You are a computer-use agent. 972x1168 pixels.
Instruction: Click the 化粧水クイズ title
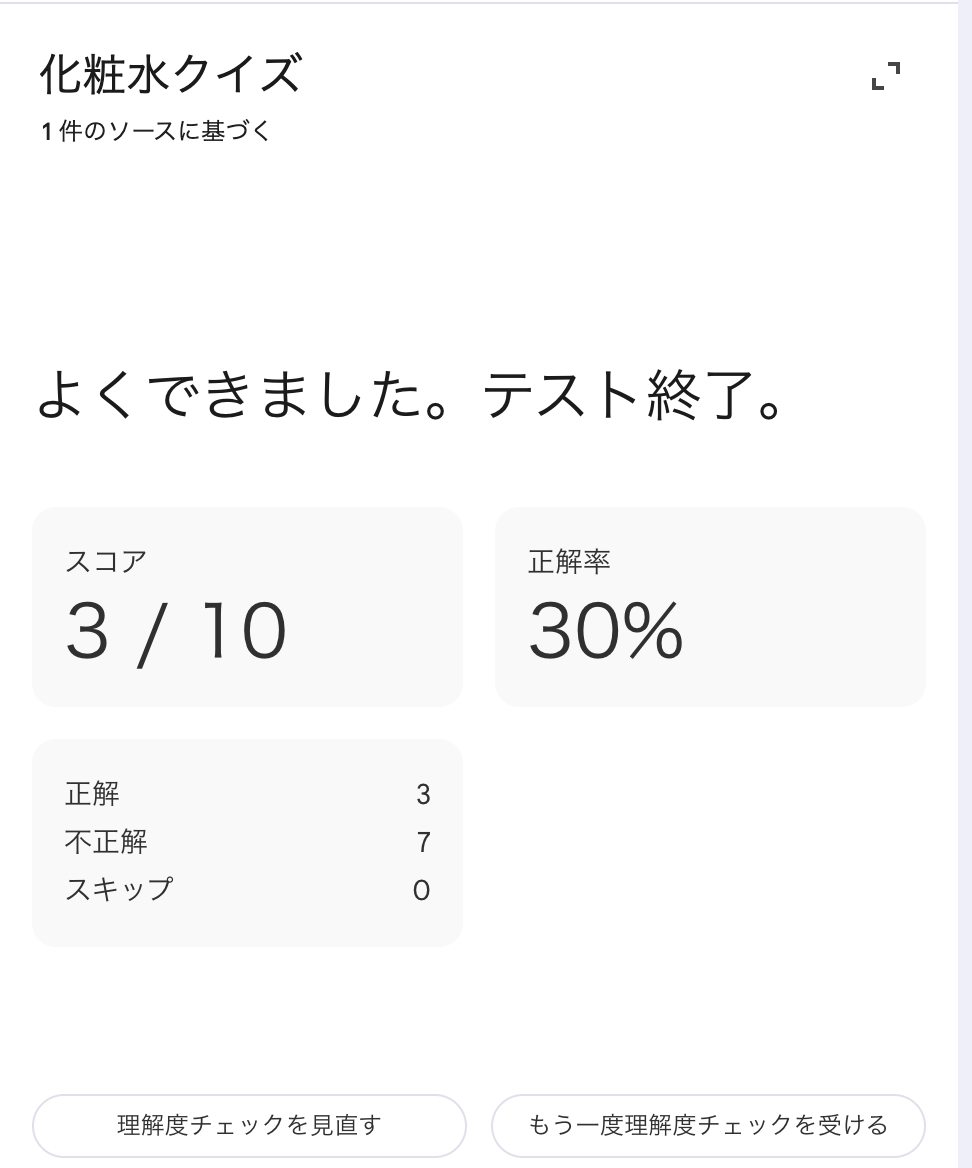point(170,75)
